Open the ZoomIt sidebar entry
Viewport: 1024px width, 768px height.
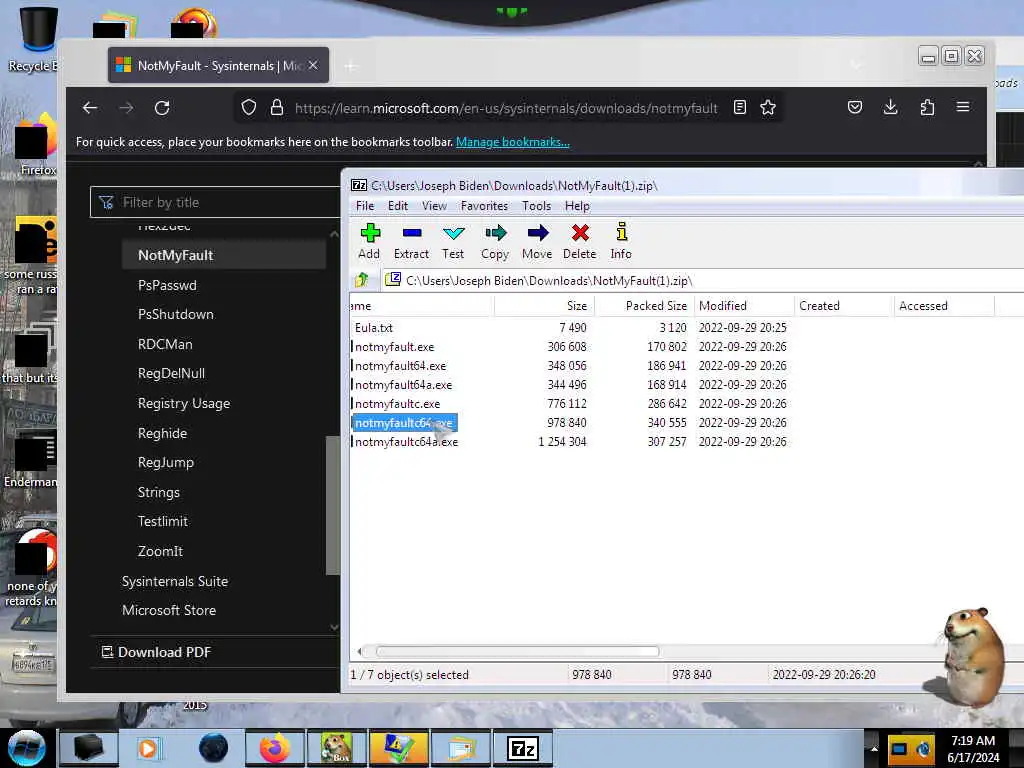(160, 551)
